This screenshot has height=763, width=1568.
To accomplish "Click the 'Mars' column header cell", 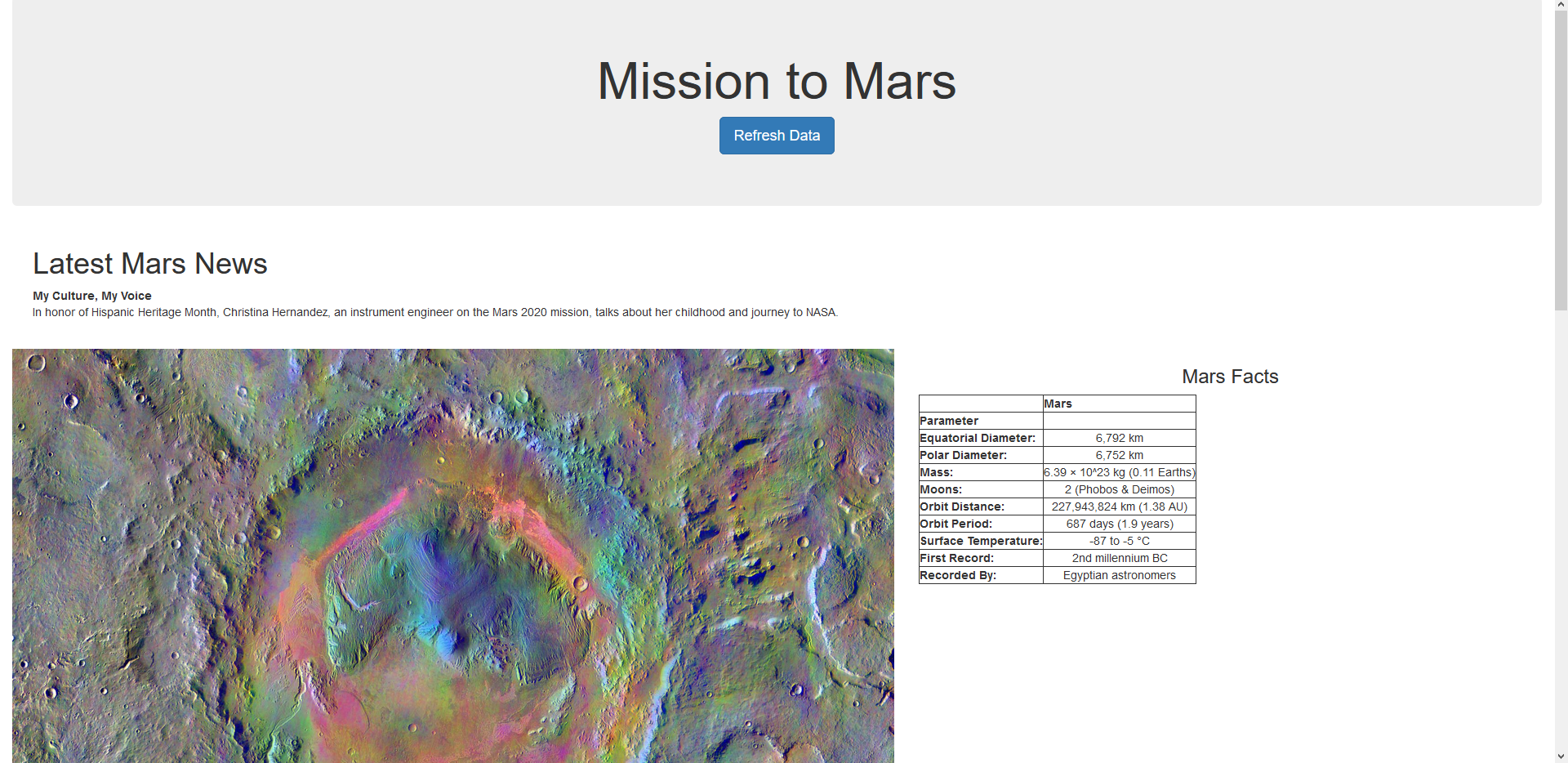I will (x=1119, y=404).
